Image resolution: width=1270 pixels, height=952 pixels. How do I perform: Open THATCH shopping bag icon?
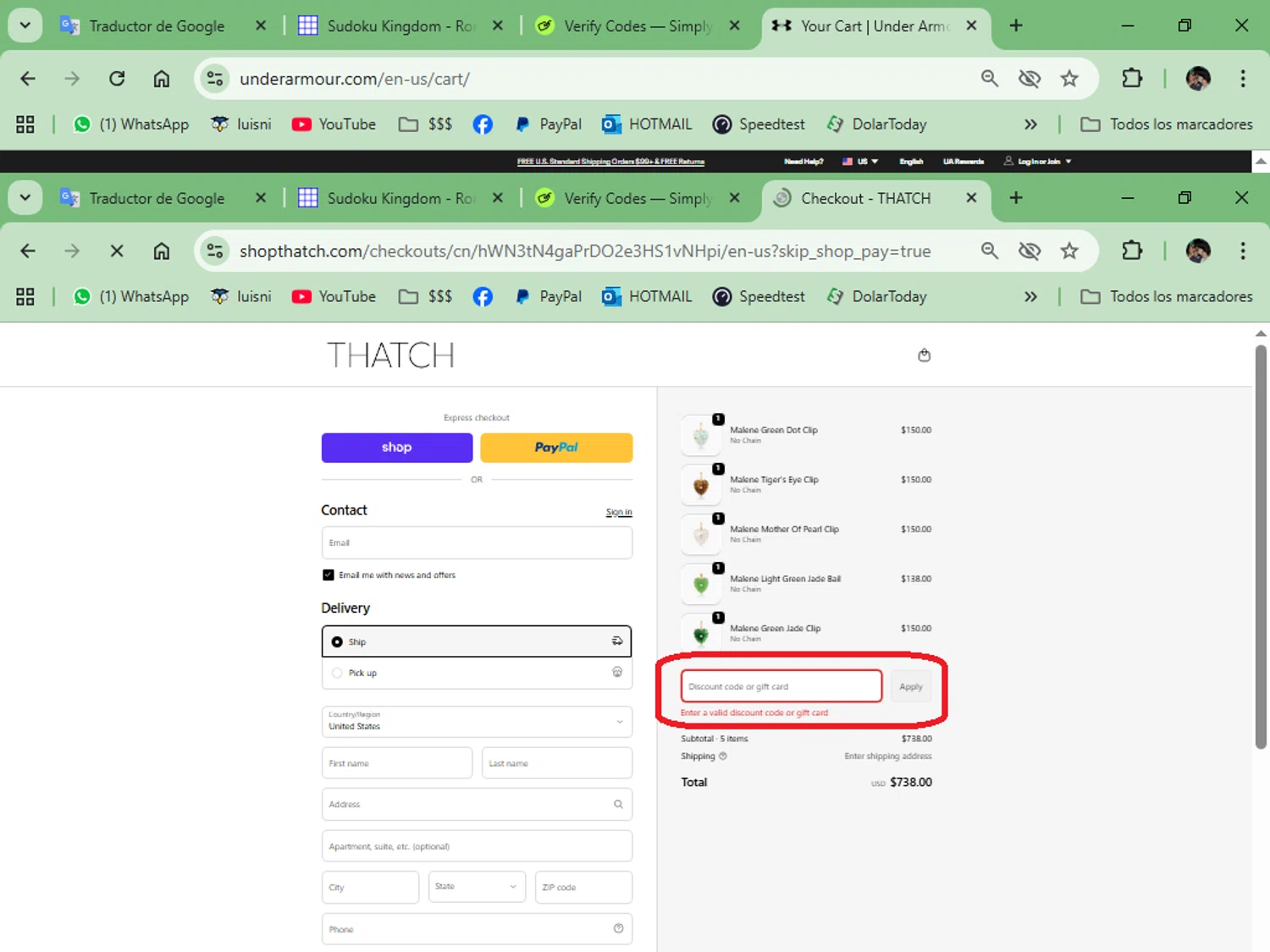coord(925,355)
